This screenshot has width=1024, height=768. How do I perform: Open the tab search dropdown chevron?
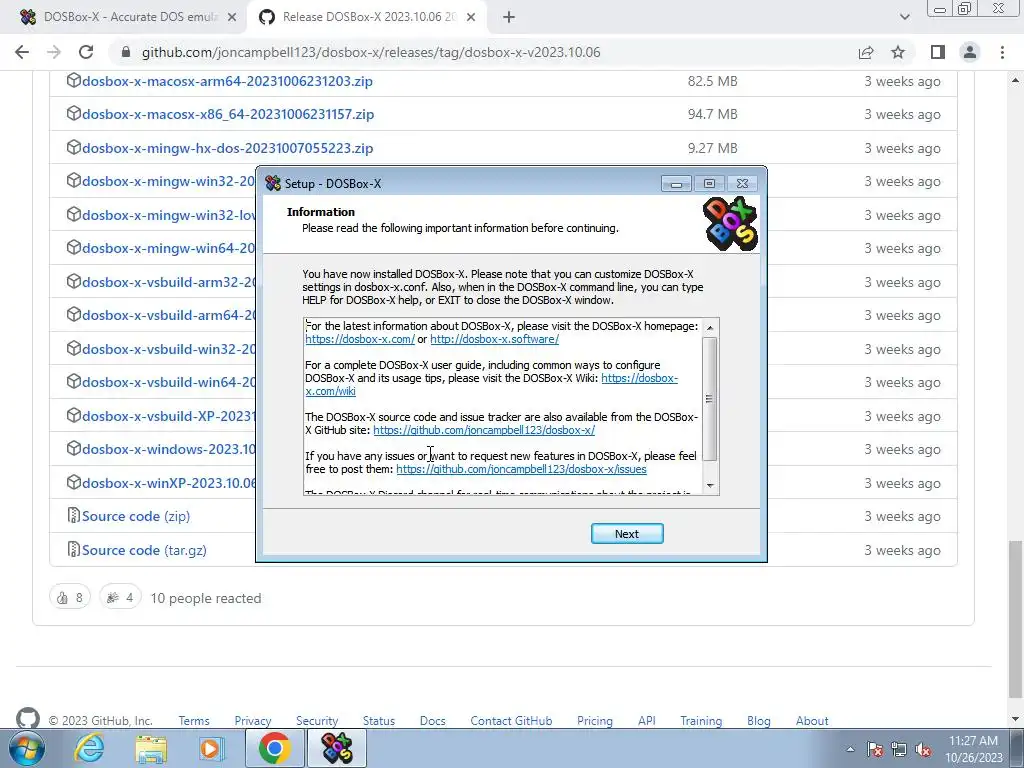(x=904, y=18)
